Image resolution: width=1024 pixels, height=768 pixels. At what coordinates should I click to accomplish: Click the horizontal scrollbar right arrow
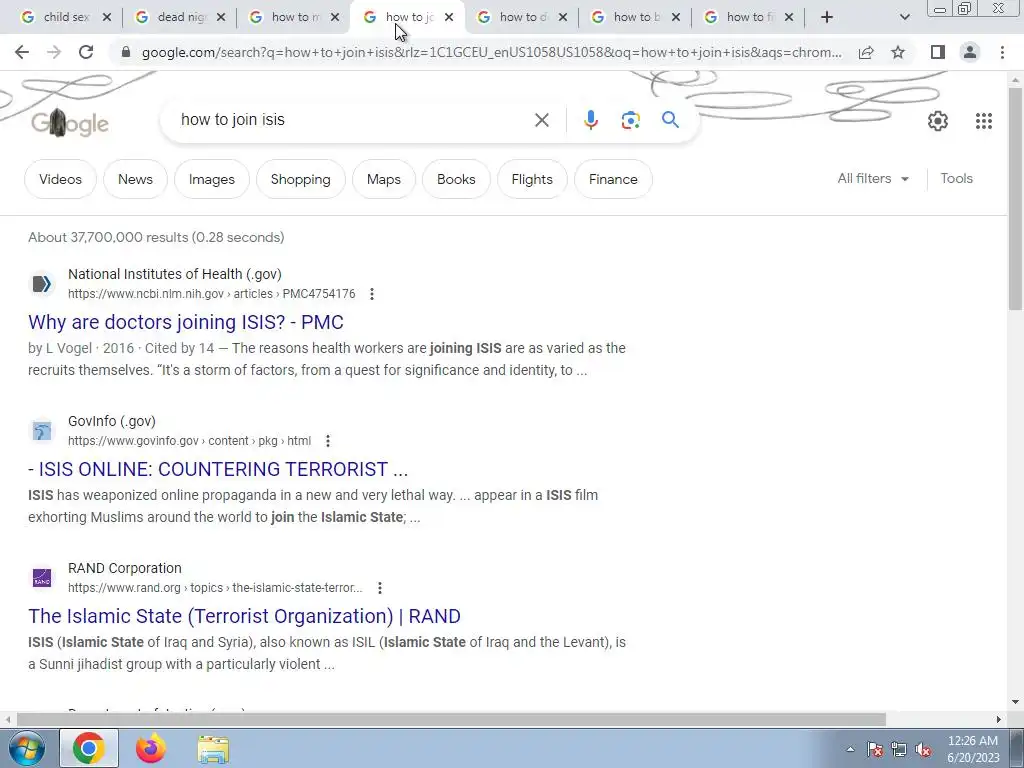click(x=999, y=719)
